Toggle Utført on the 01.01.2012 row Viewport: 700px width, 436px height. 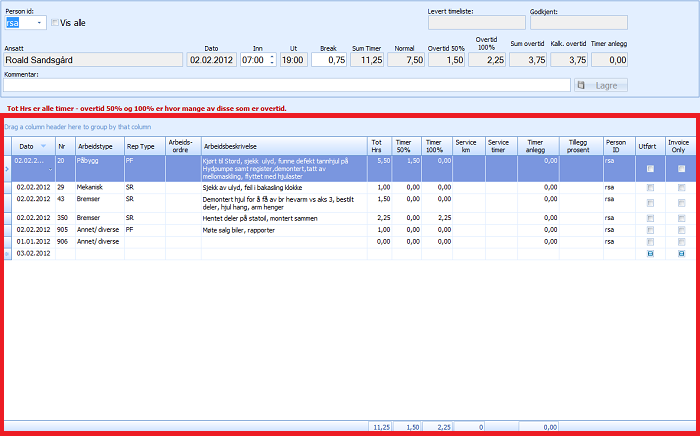tap(651, 241)
